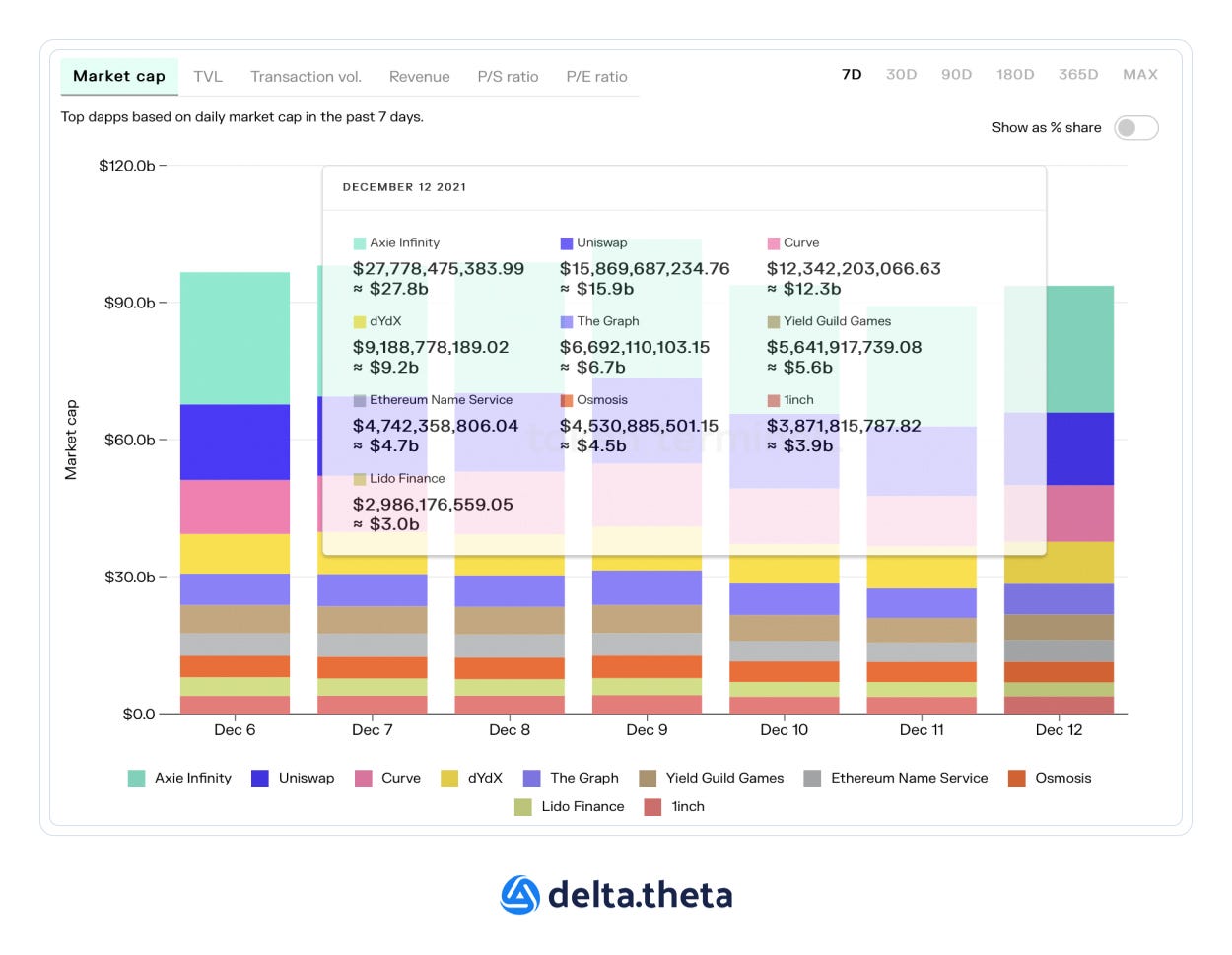
Task: Click the Yield Guild Games legend label
Action: coord(724,778)
